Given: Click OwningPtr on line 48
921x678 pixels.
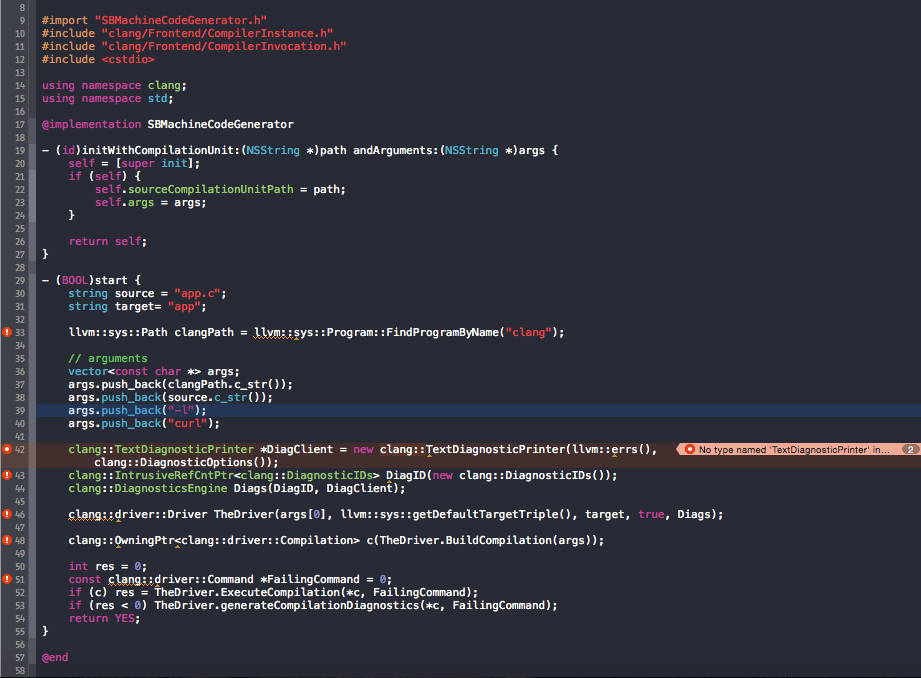Looking at the screenshot, I should 144,540.
